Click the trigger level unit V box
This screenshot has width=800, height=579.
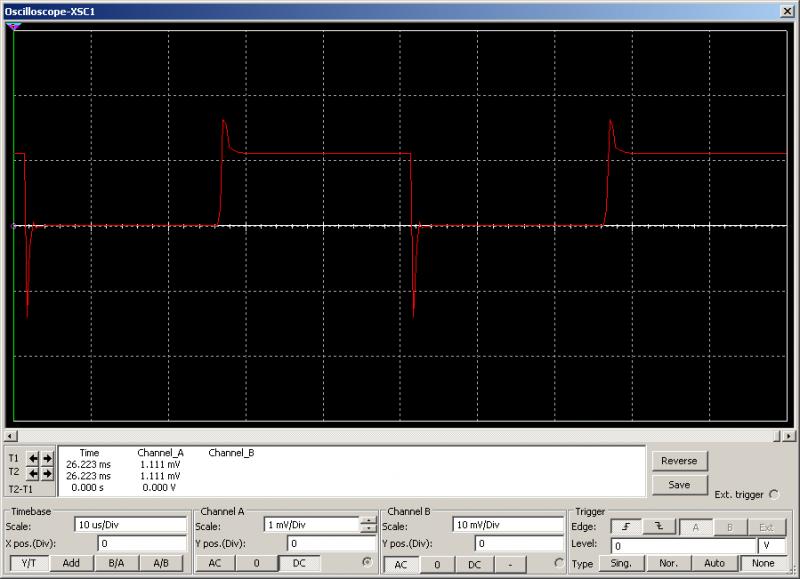(772, 546)
